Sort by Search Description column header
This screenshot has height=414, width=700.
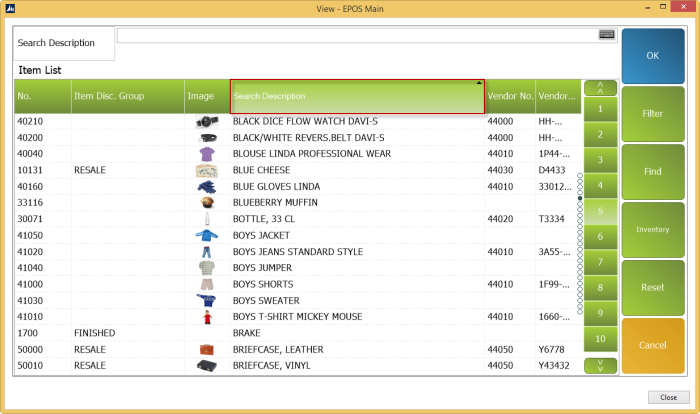tap(357, 97)
